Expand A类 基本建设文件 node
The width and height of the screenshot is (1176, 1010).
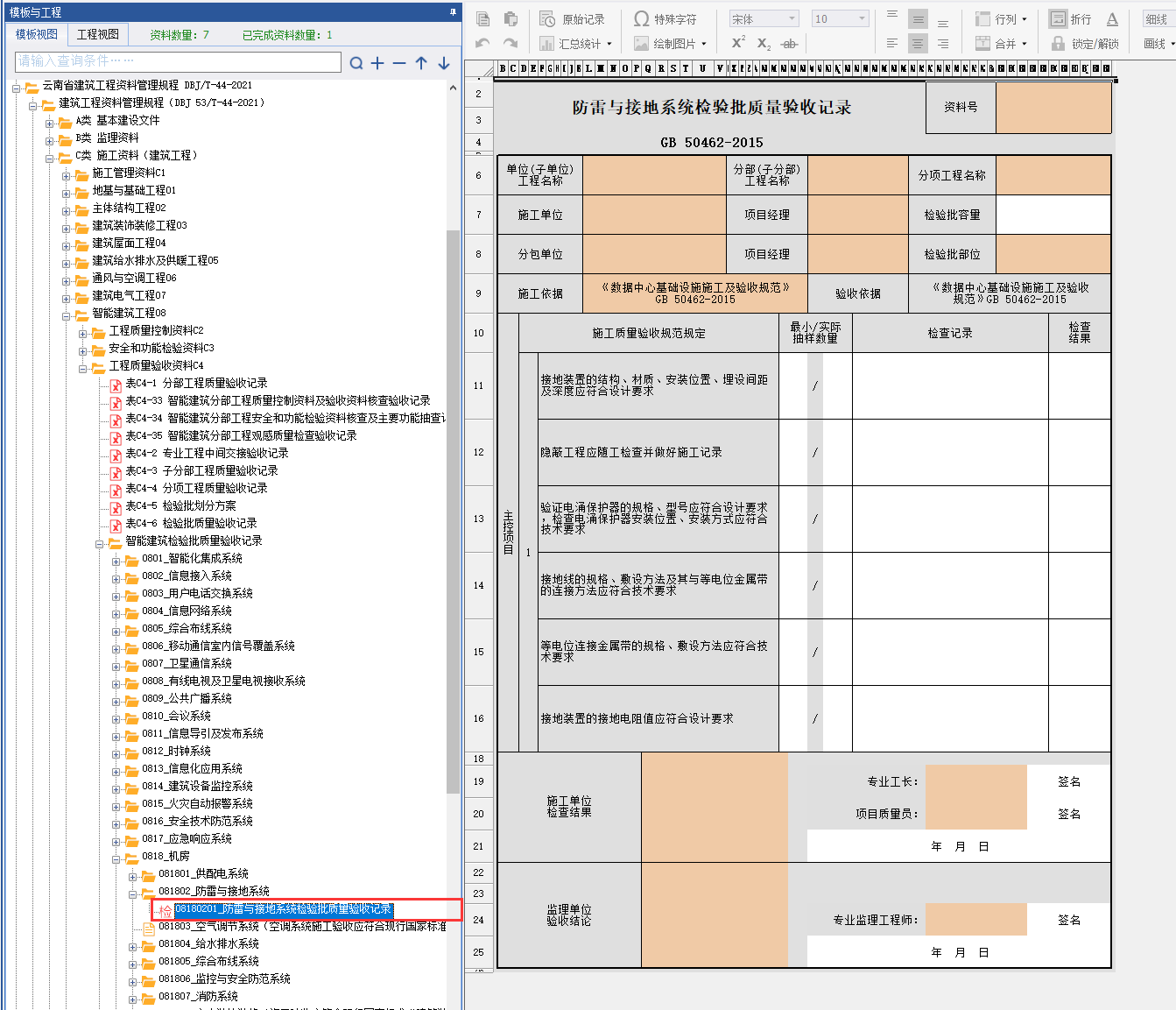click(x=51, y=122)
